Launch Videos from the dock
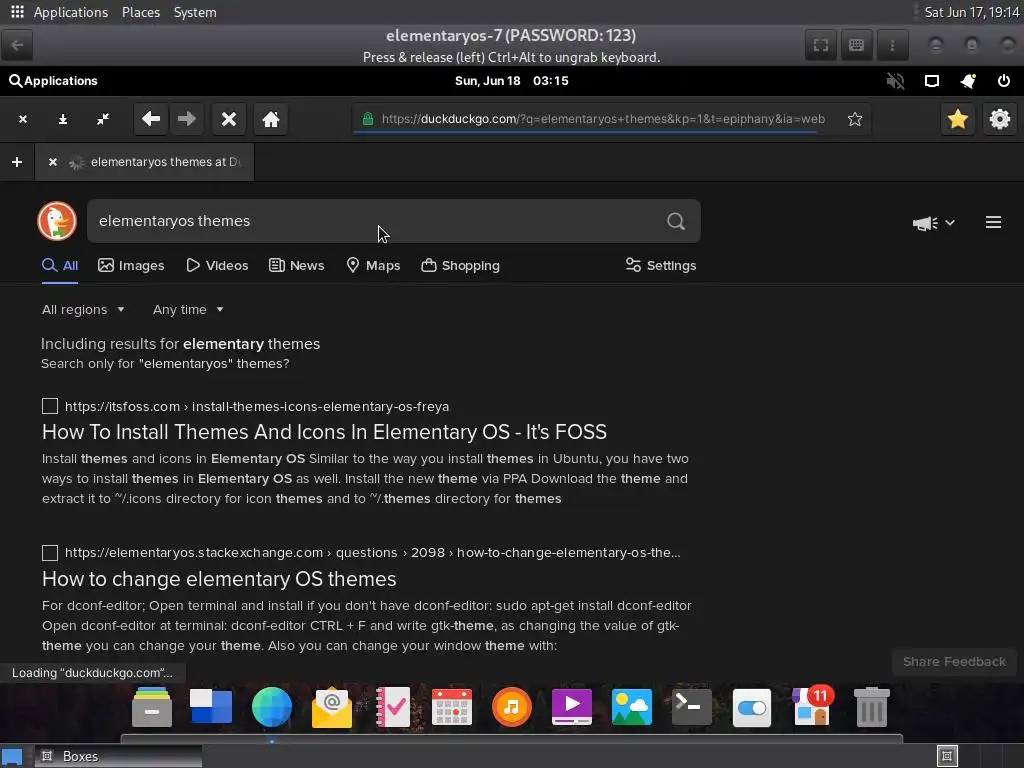The image size is (1024, 768). pos(572,707)
